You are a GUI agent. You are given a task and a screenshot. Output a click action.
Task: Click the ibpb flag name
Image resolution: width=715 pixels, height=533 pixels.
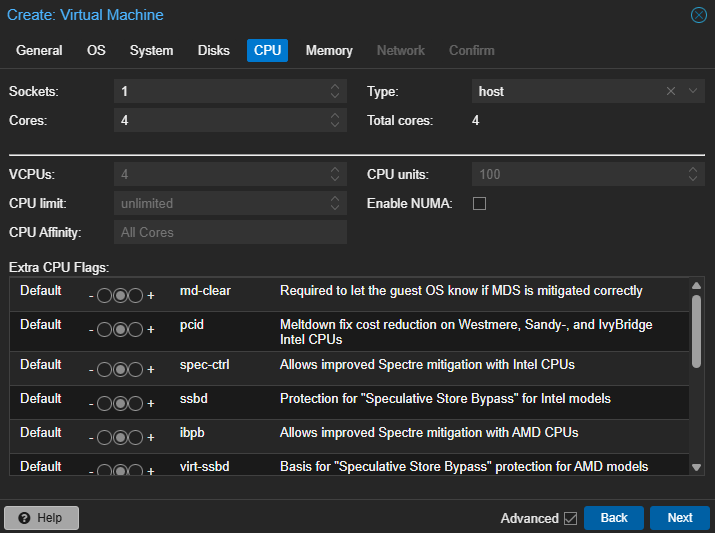click(192, 432)
